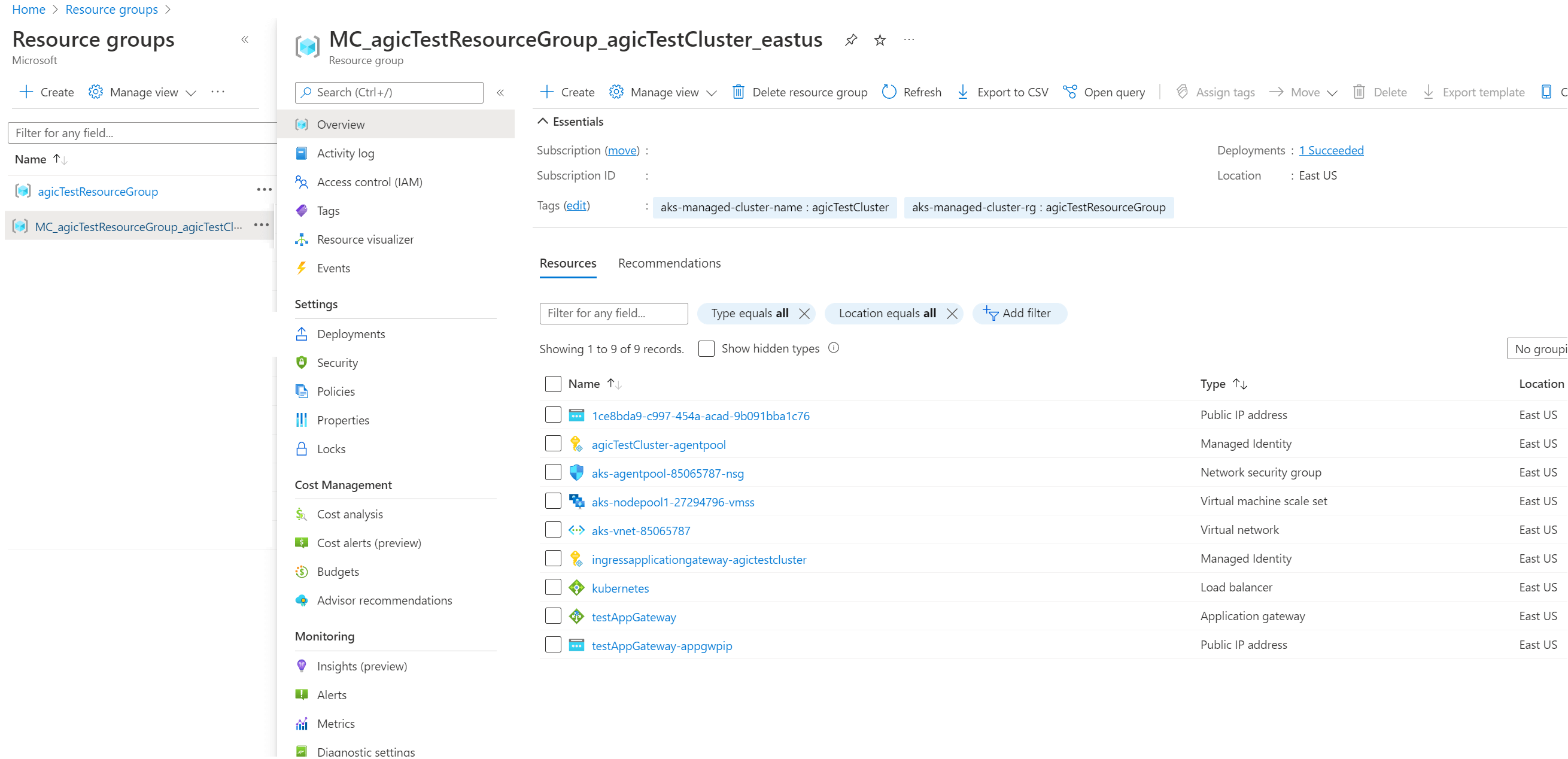The width and height of the screenshot is (1568, 759).
Task: Open the Activity log
Action: [x=345, y=153]
